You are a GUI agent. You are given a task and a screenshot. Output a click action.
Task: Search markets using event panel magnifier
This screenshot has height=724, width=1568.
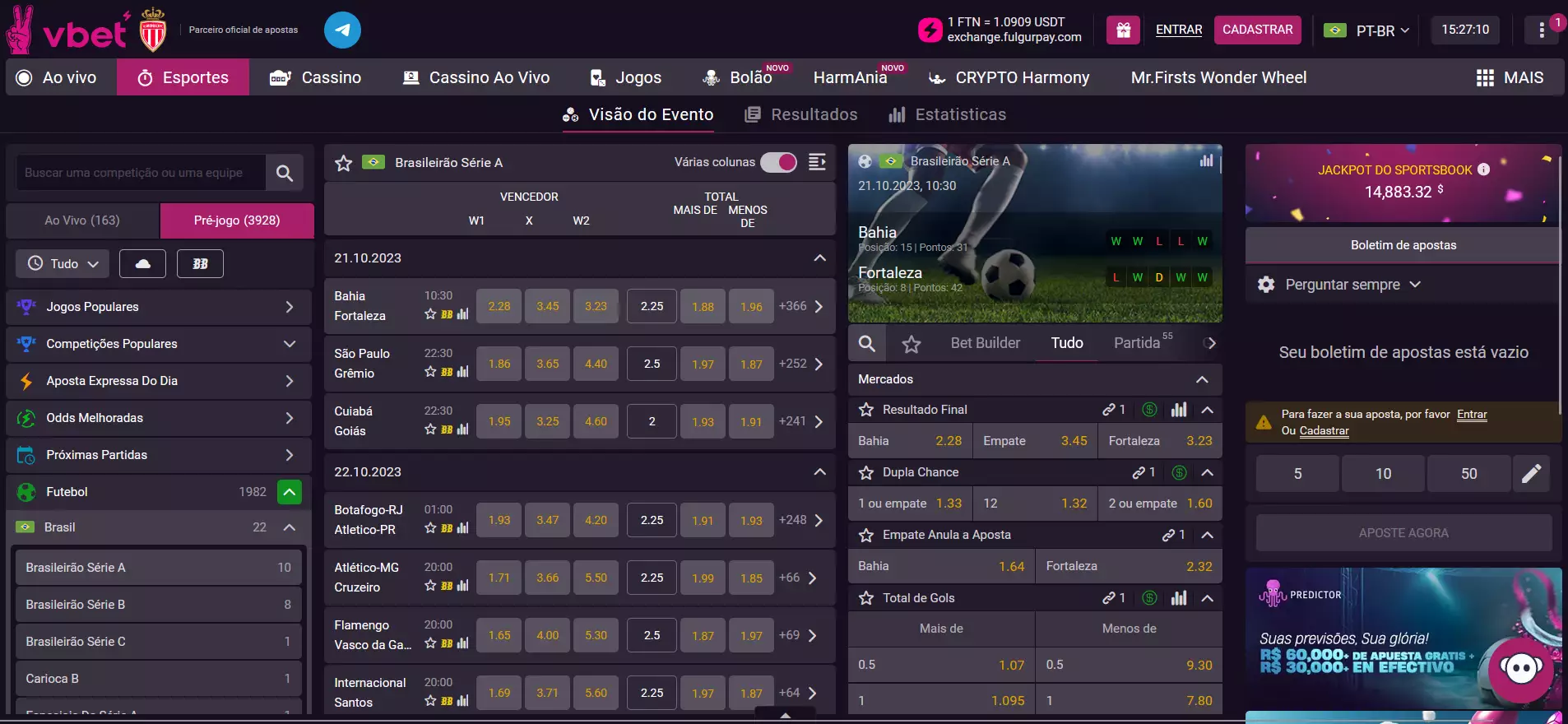[x=867, y=343]
